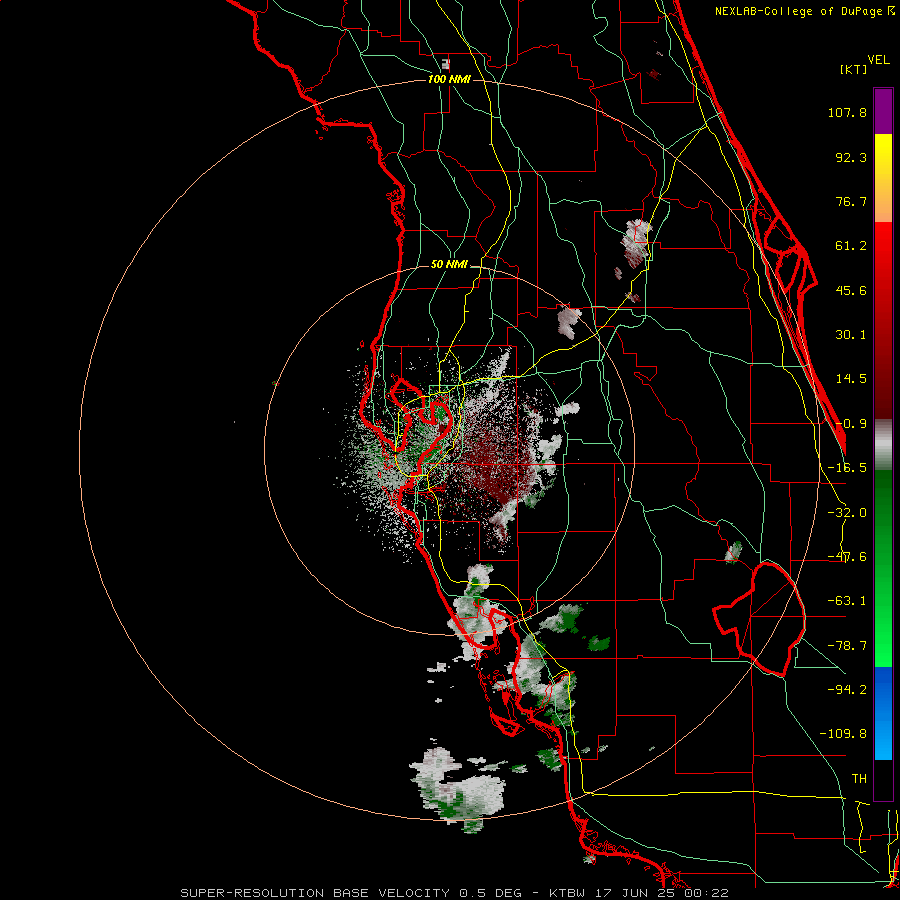Viewport: 900px width, 900px height.
Task: Click the 76.7 velocity scale value
Action: click(x=851, y=201)
